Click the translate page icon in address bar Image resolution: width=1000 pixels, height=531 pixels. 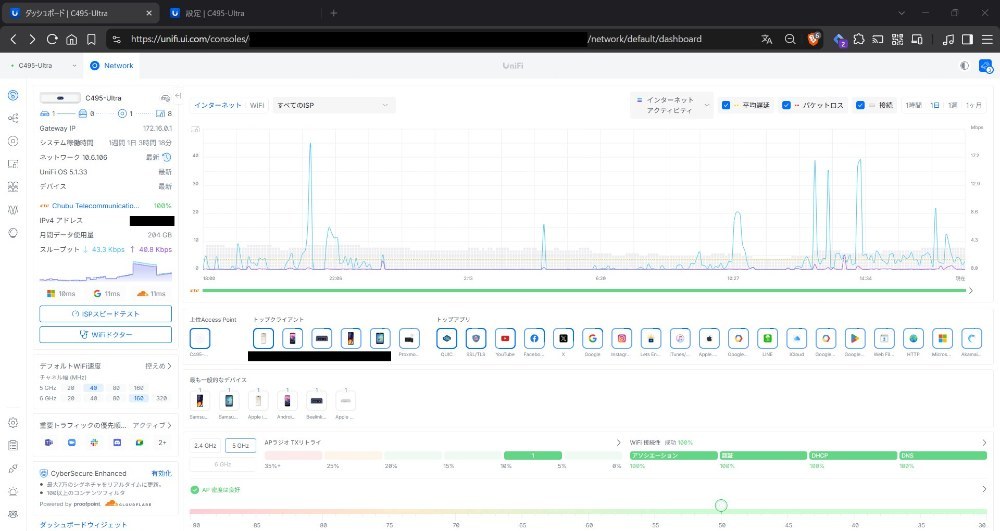coord(767,40)
